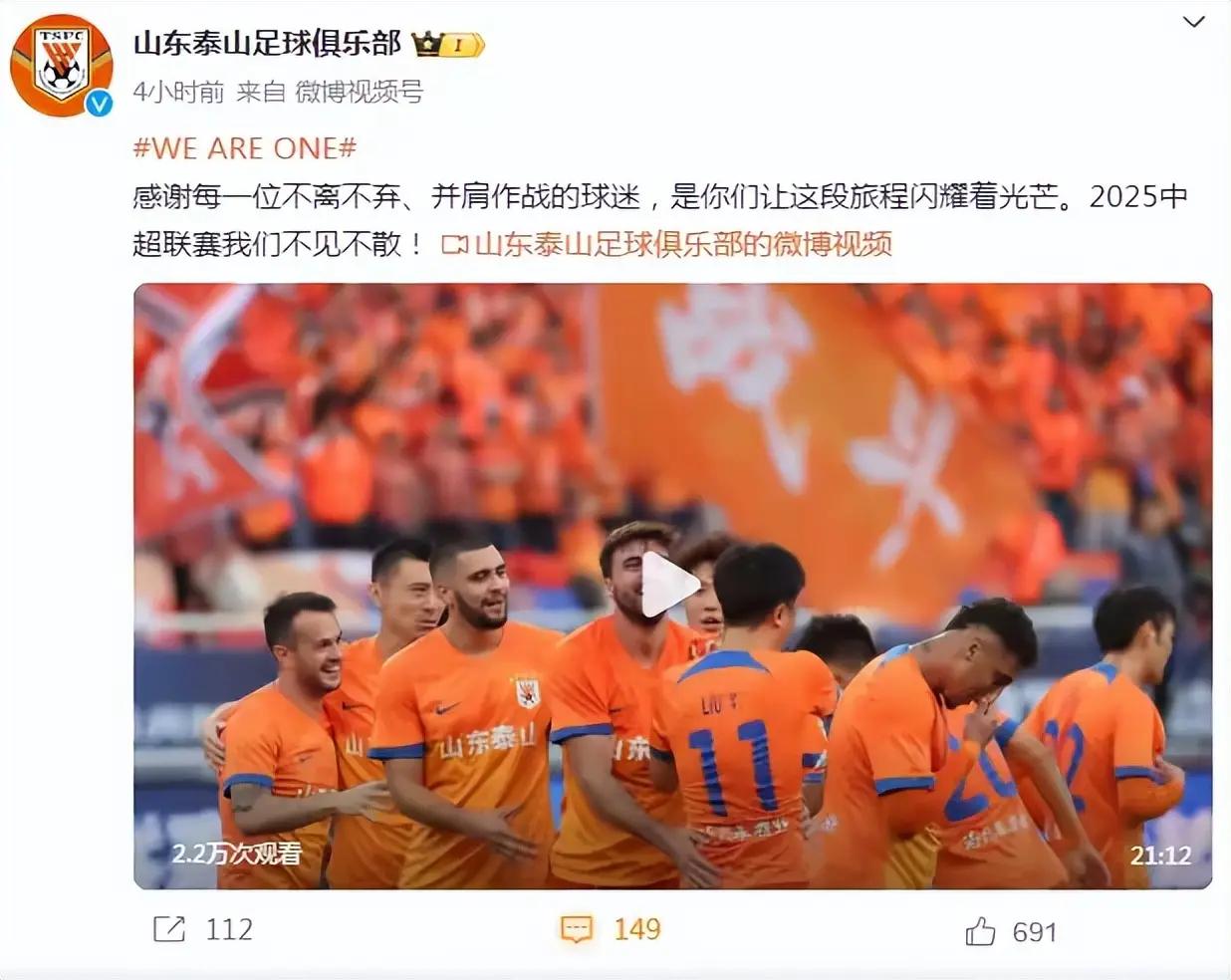Open the #WE ARE ONE# hashtag topic
This screenshot has width=1231, height=980.
[x=244, y=148]
